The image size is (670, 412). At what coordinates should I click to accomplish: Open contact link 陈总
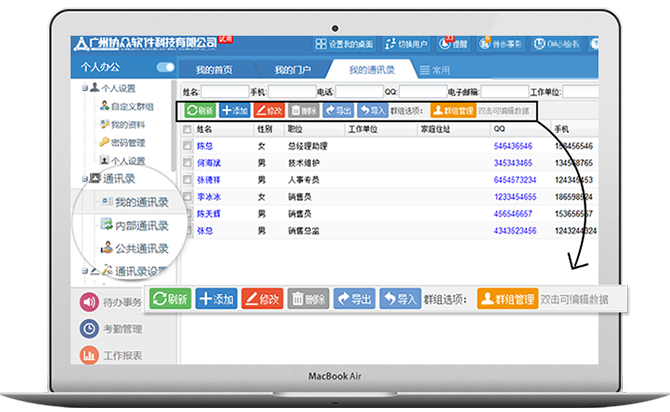pyautogui.click(x=205, y=146)
